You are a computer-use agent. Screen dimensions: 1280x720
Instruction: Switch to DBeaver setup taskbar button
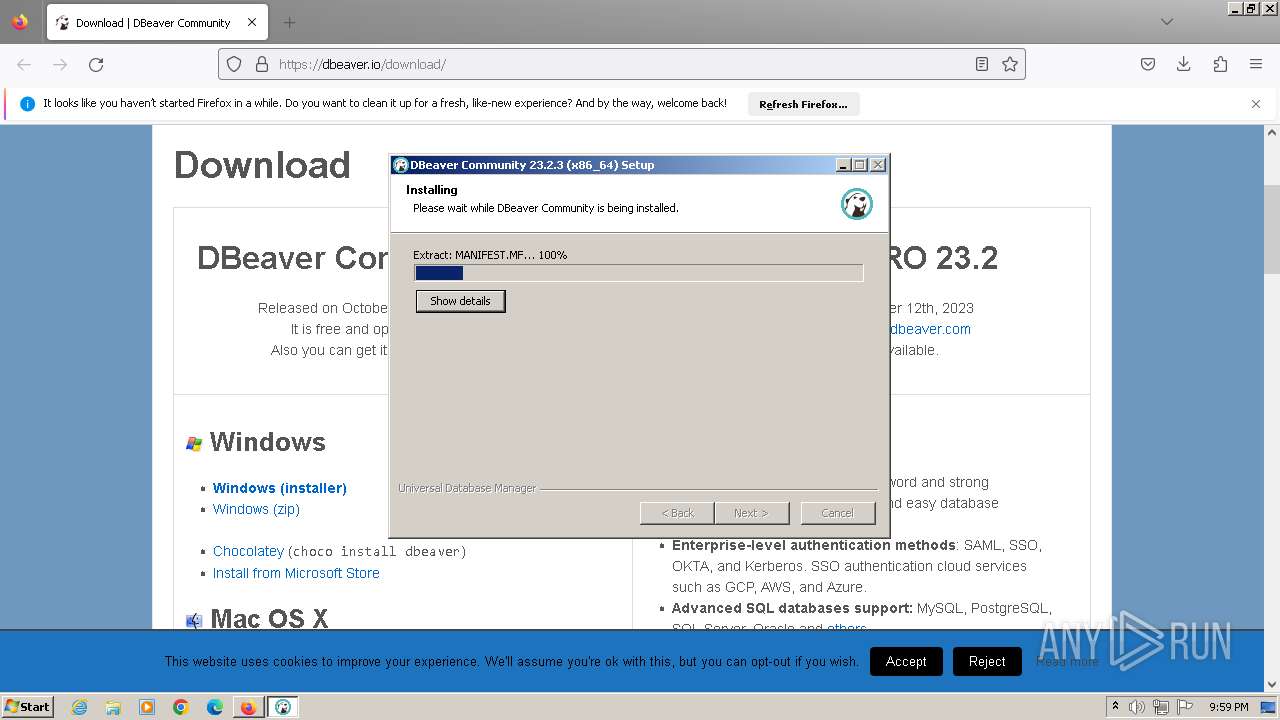[283, 707]
